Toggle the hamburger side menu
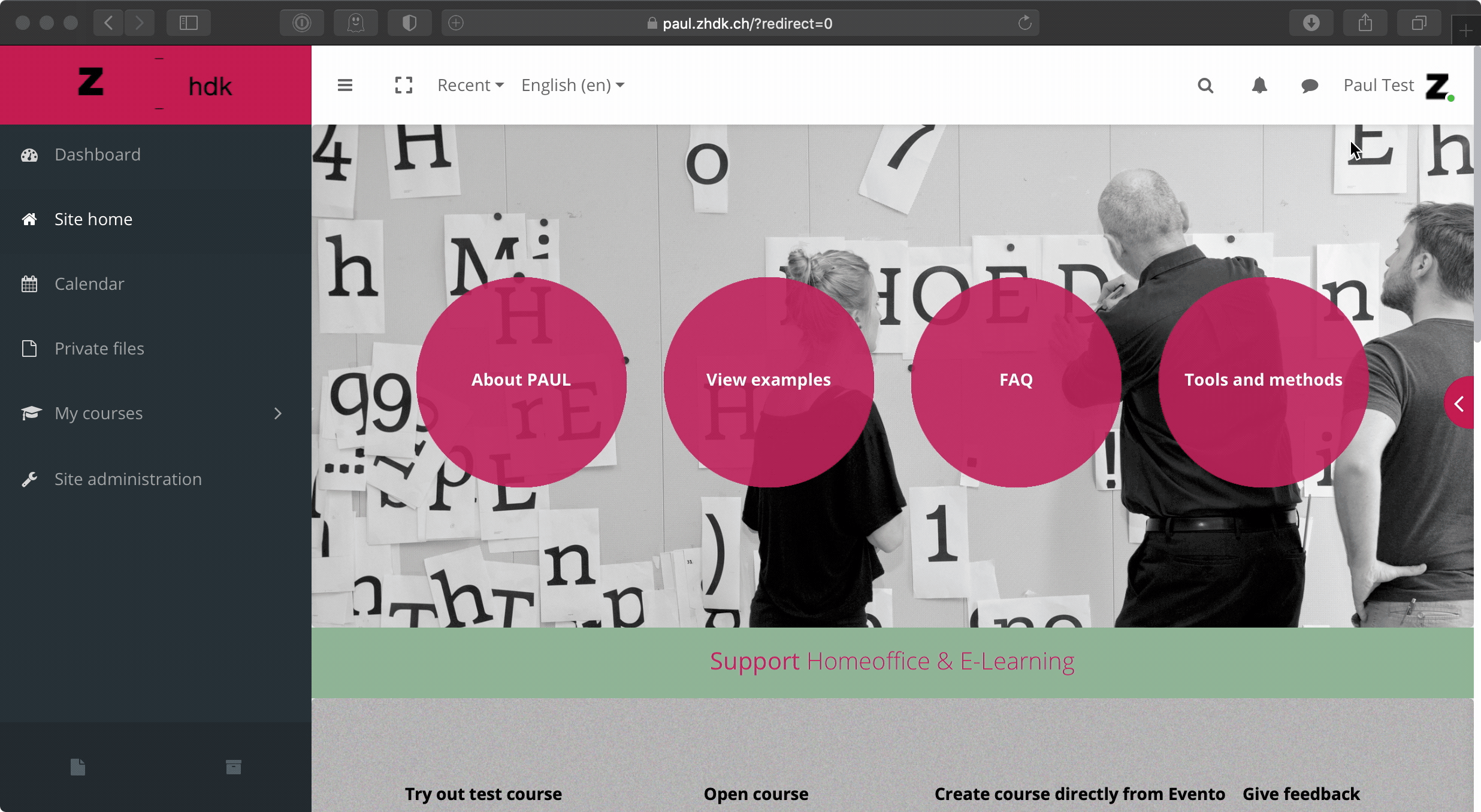The image size is (1481, 812). click(x=345, y=86)
